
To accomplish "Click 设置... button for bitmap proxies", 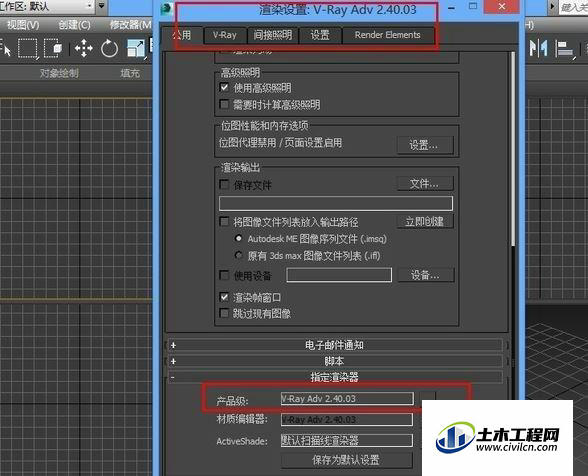I will (425, 145).
